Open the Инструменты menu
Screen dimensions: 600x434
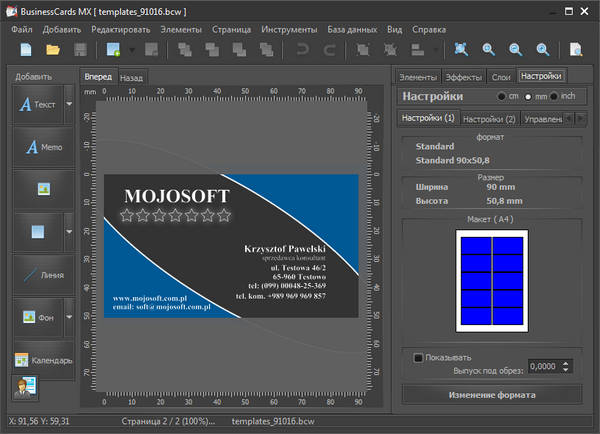pos(289,29)
